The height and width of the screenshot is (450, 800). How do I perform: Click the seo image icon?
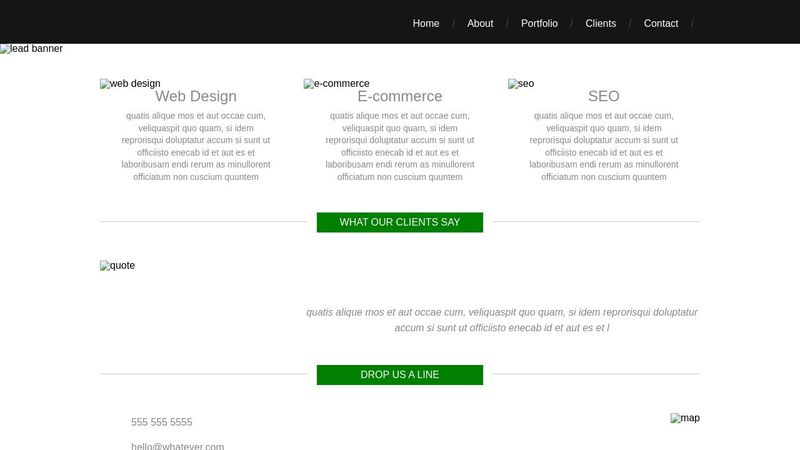click(521, 84)
